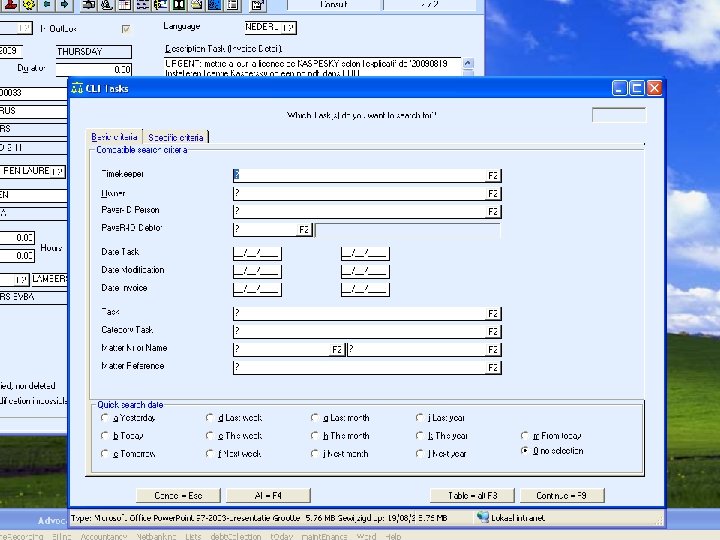Select the Tomorrow radio button

pyautogui.click(x=105, y=454)
